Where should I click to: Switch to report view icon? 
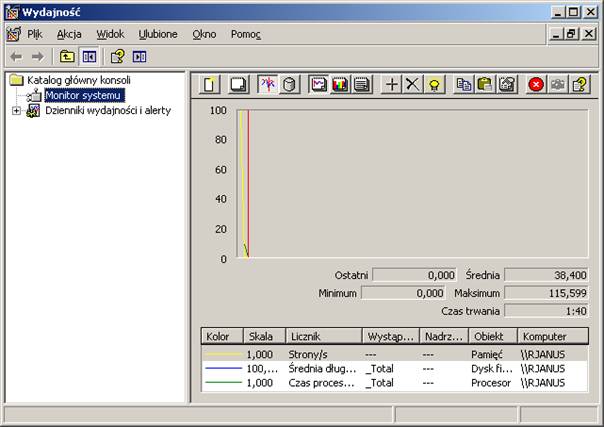(x=362, y=84)
